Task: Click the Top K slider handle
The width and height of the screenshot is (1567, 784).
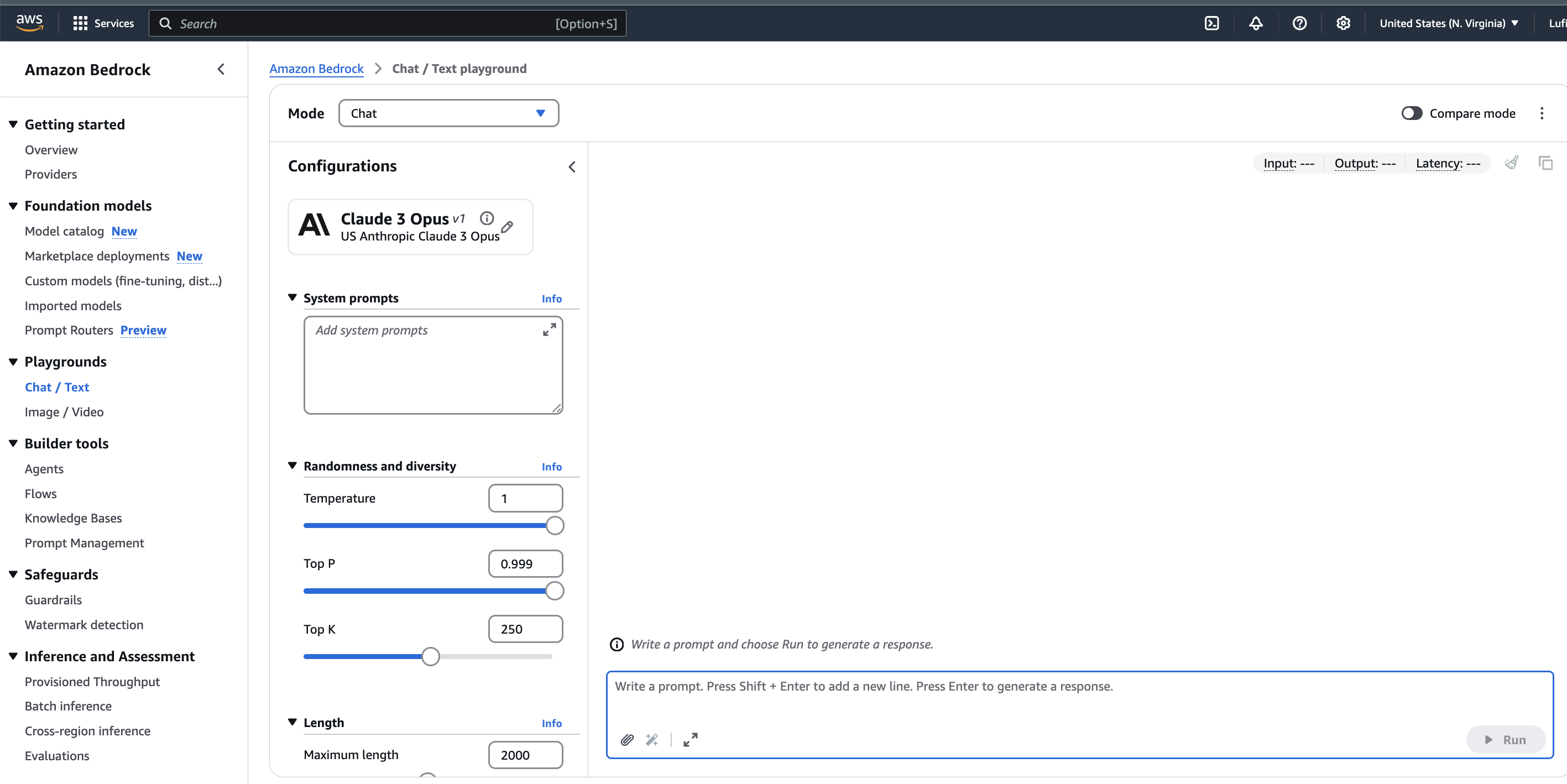Action: [x=430, y=656]
